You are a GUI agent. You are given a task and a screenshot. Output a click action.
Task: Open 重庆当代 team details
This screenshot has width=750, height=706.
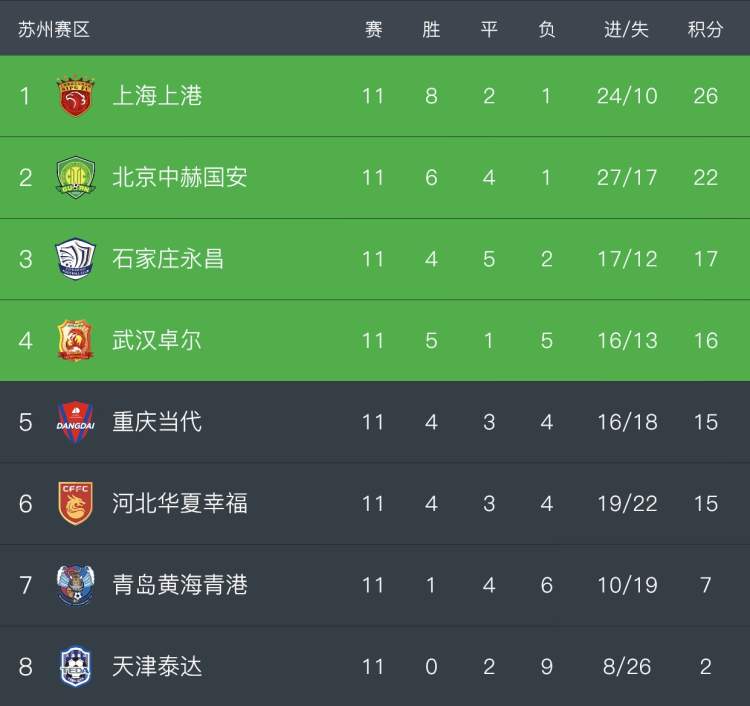(x=157, y=422)
